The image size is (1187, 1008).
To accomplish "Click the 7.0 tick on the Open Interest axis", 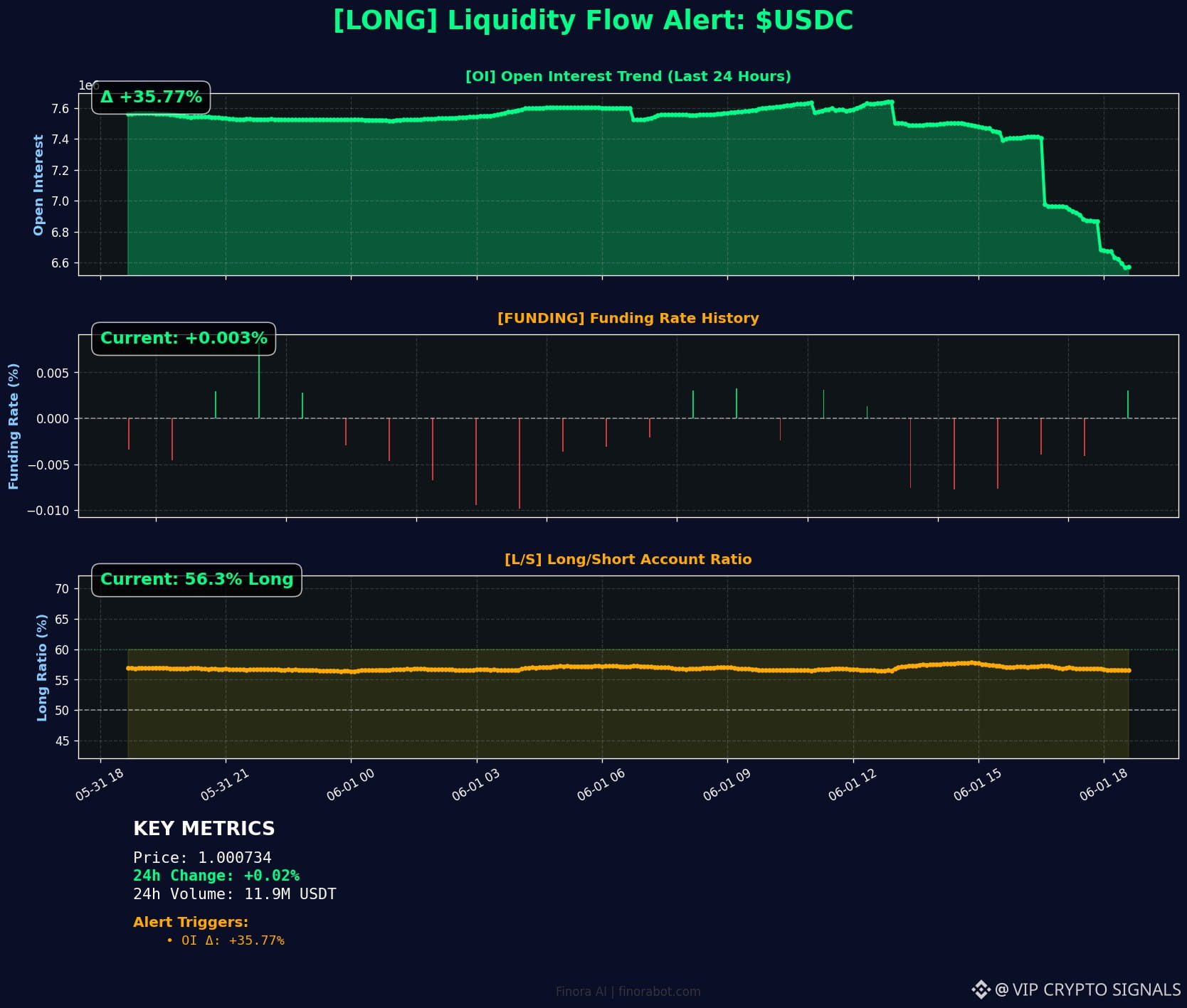I will (60, 201).
